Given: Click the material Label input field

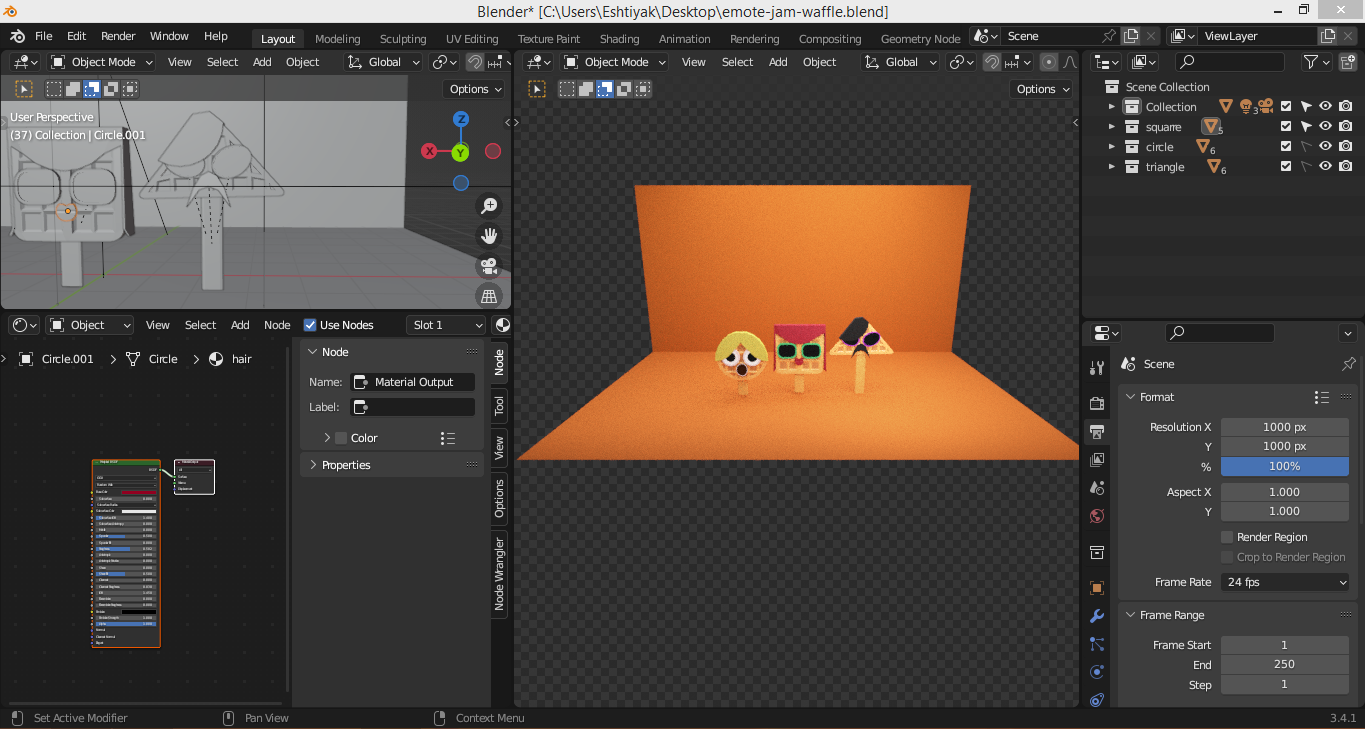Looking at the screenshot, I should [x=412, y=406].
